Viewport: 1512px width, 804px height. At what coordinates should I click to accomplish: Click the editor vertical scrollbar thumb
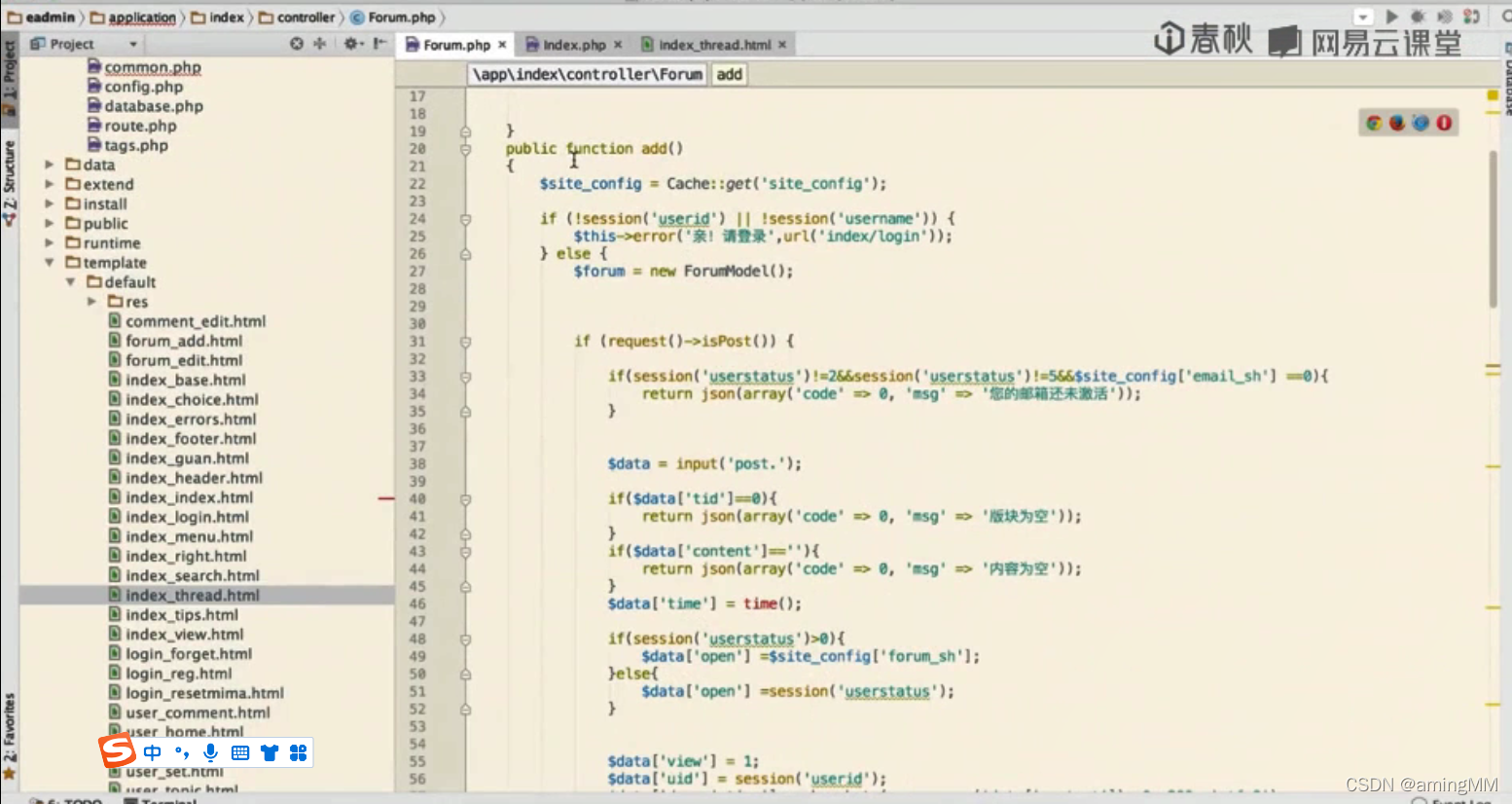(1494, 229)
